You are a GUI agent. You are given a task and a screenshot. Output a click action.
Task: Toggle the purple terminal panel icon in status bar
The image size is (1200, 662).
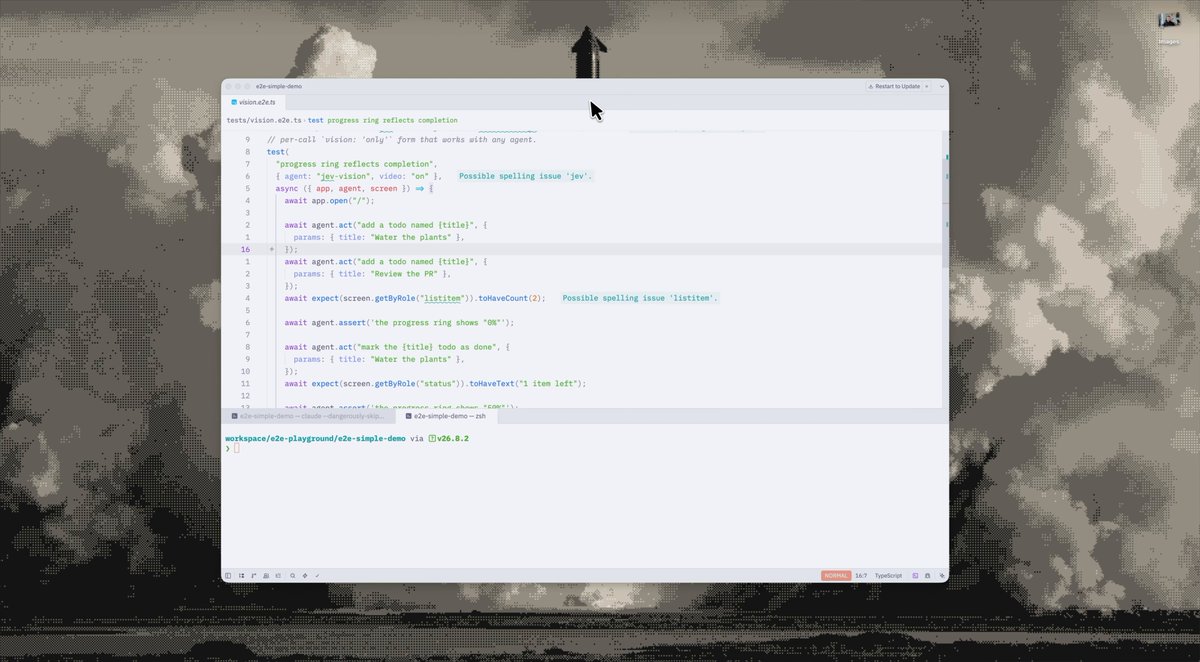[915, 575]
